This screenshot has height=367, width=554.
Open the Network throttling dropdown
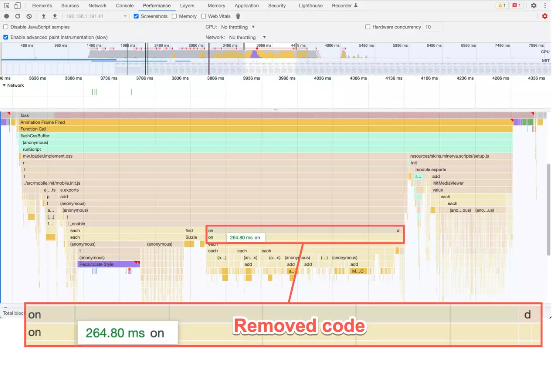pyautogui.click(x=247, y=37)
